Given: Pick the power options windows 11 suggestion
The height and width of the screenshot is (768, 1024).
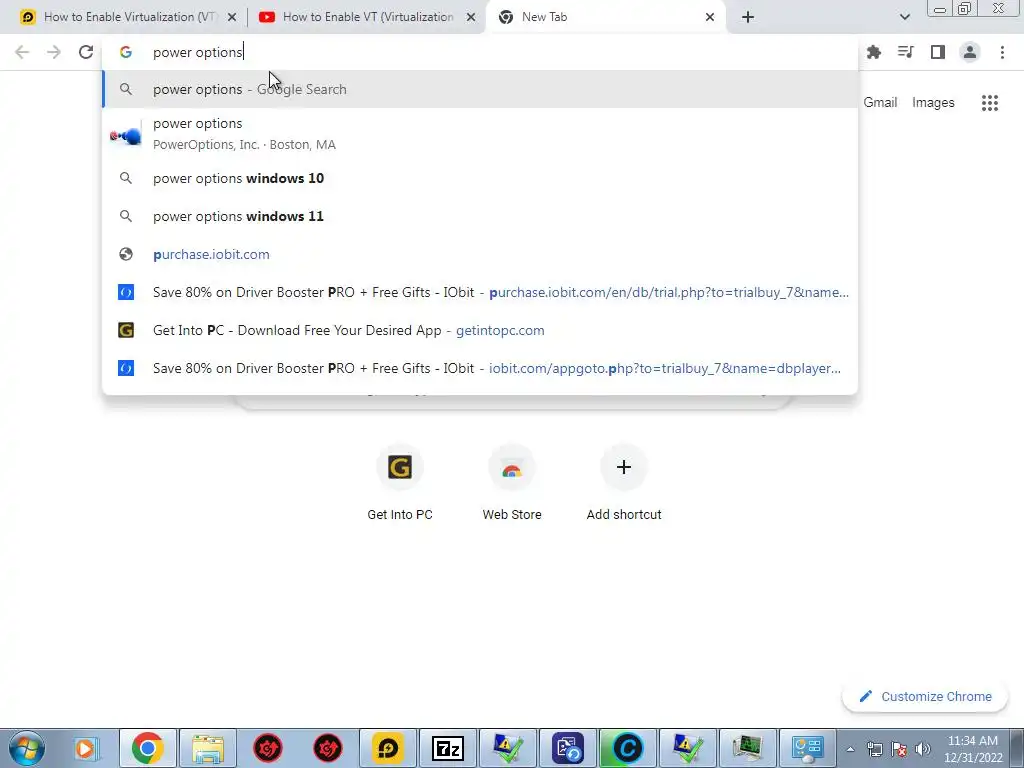Looking at the screenshot, I should pos(480,216).
